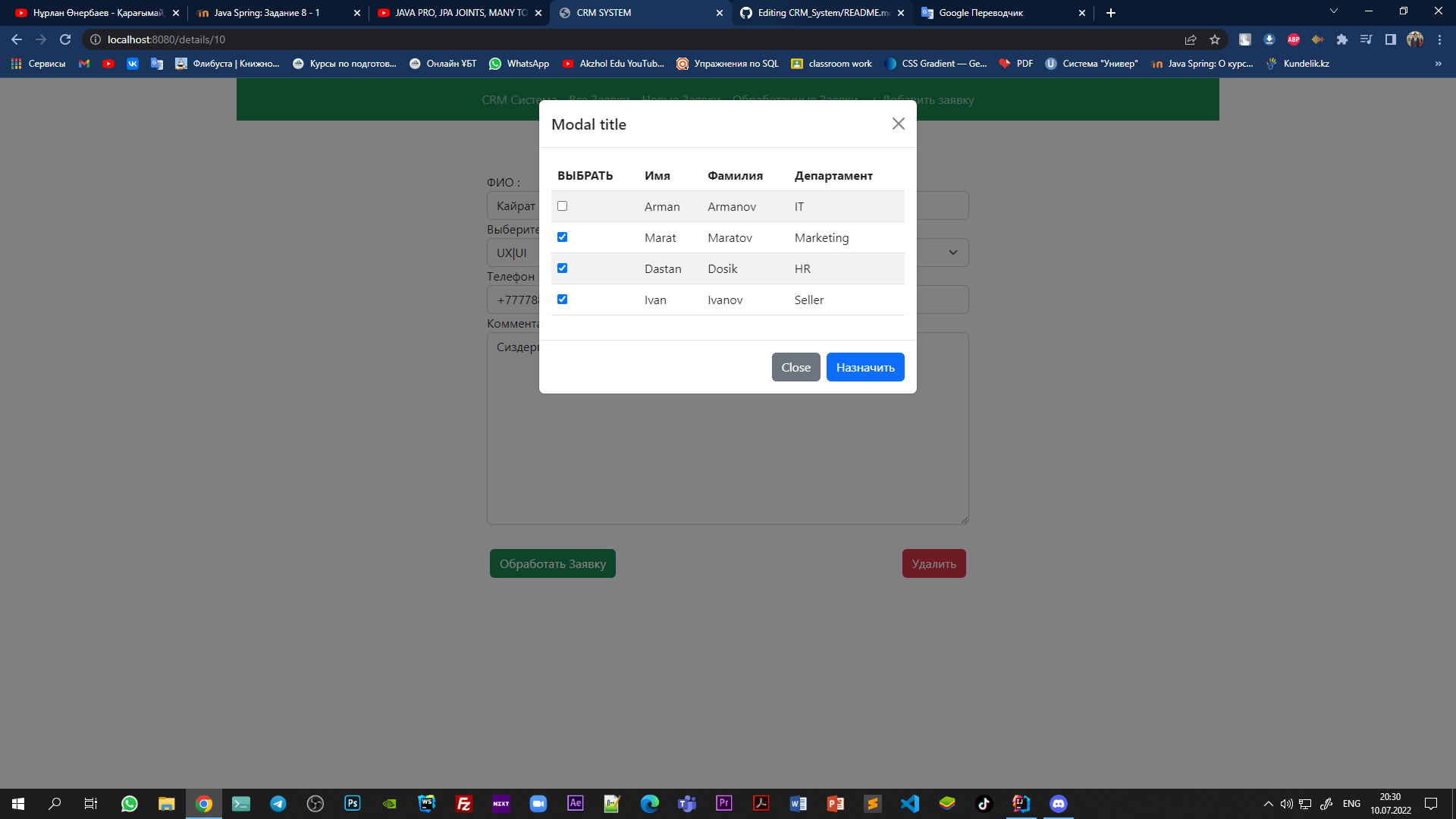Open IntelliJ IDEA from the taskbar

click(x=1021, y=804)
